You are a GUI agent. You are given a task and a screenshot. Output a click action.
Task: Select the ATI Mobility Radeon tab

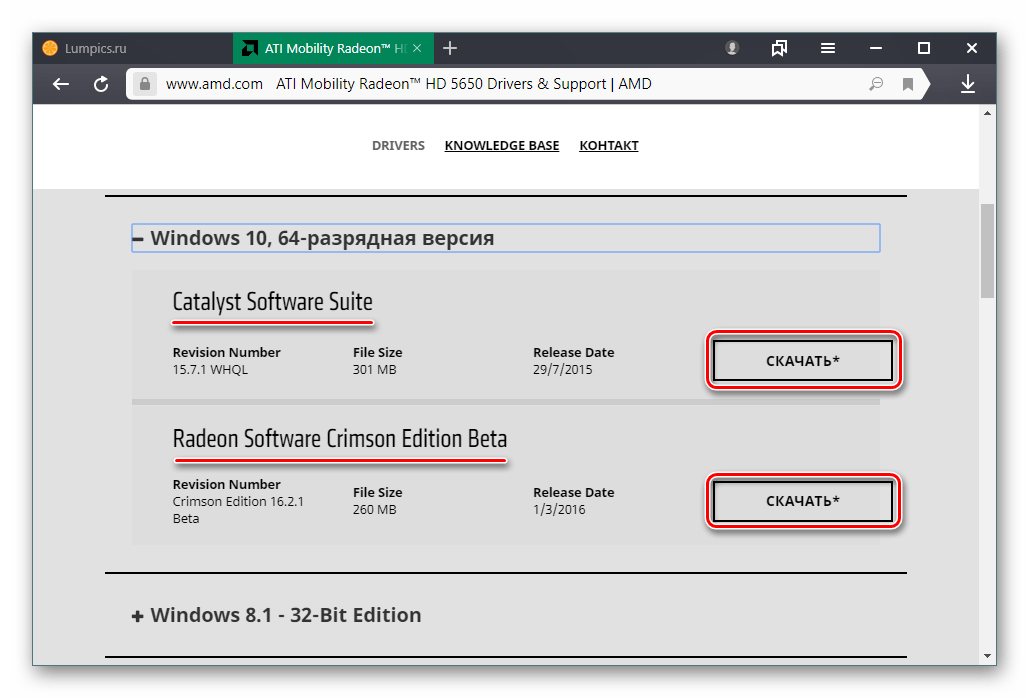[333, 48]
